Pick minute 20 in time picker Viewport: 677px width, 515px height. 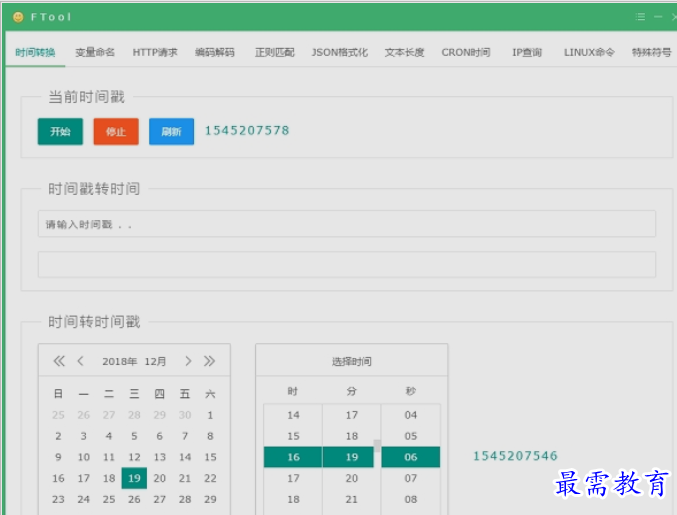pos(351,478)
